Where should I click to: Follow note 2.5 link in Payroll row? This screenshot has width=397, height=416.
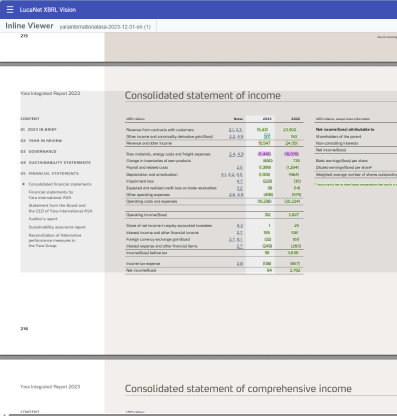click(x=240, y=168)
